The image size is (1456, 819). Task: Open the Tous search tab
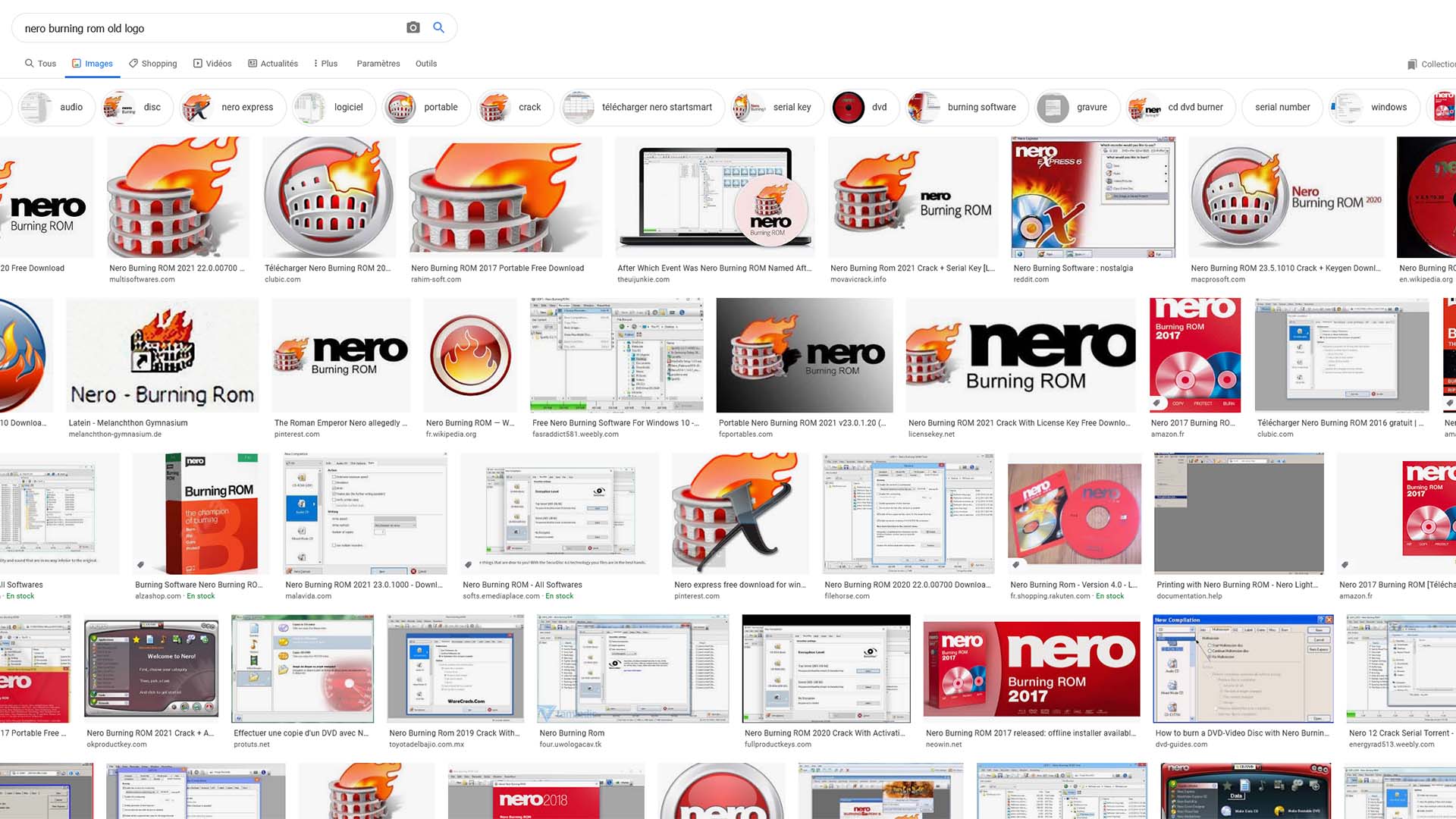40,64
